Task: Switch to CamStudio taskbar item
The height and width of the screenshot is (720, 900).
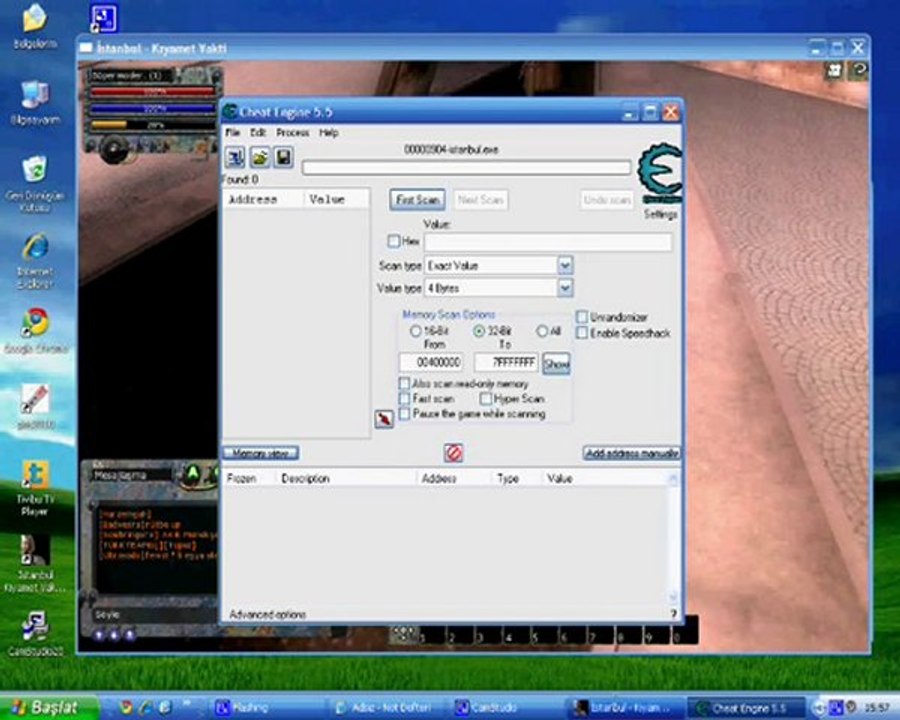Action: point(505,707)
